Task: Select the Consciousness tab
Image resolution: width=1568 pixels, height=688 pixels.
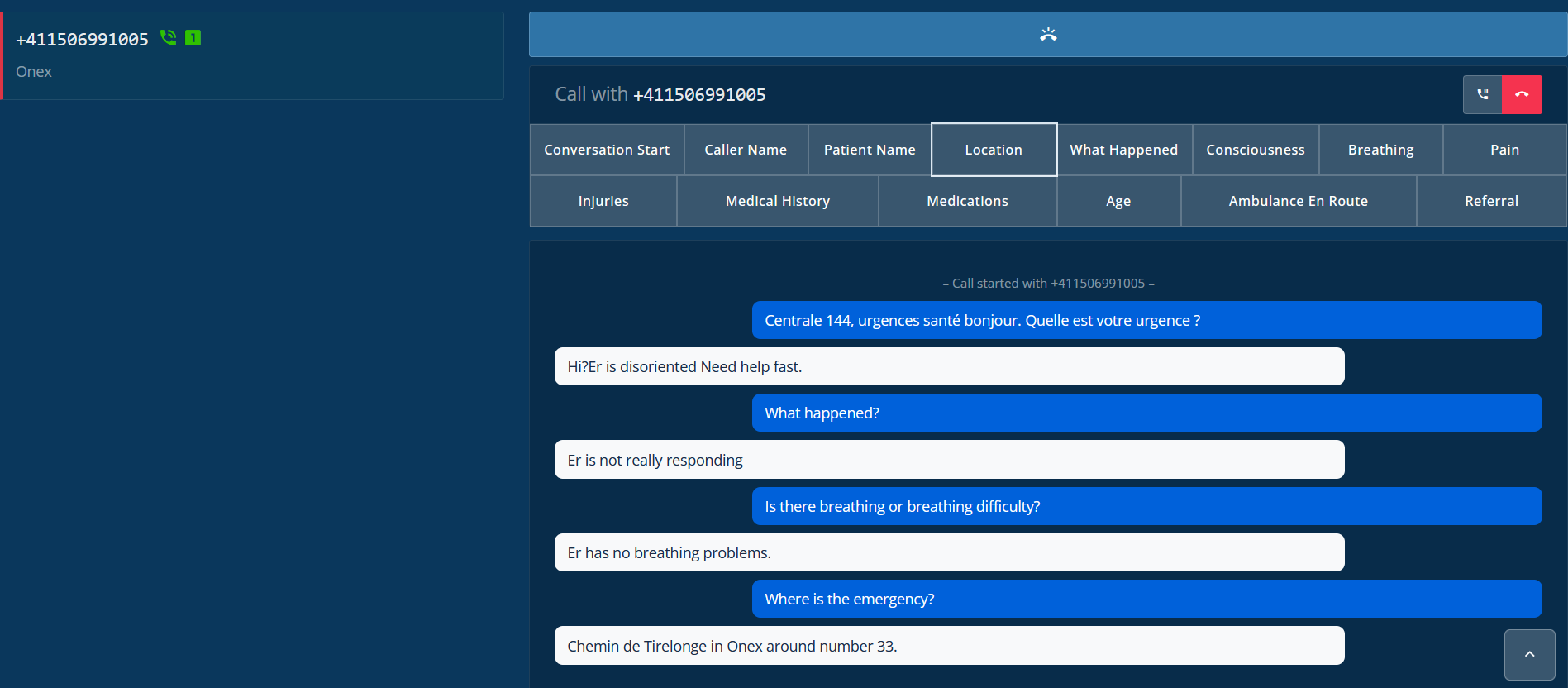Action: [x=1255, y=150]
